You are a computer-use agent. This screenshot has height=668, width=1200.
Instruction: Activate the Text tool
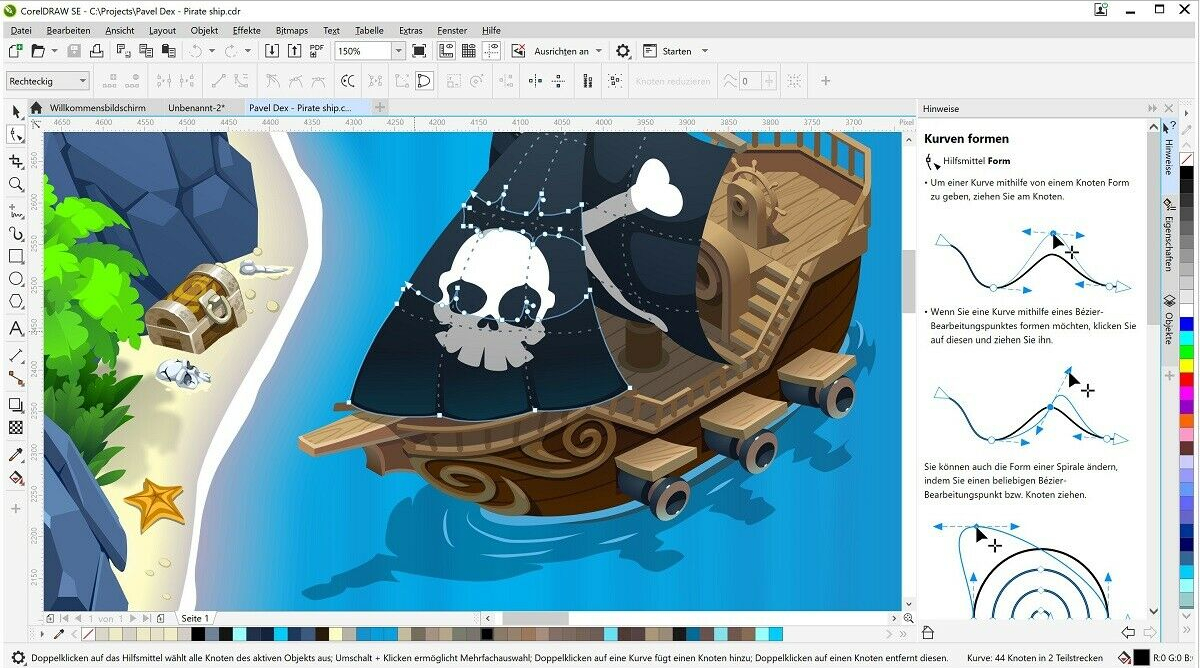16,328
